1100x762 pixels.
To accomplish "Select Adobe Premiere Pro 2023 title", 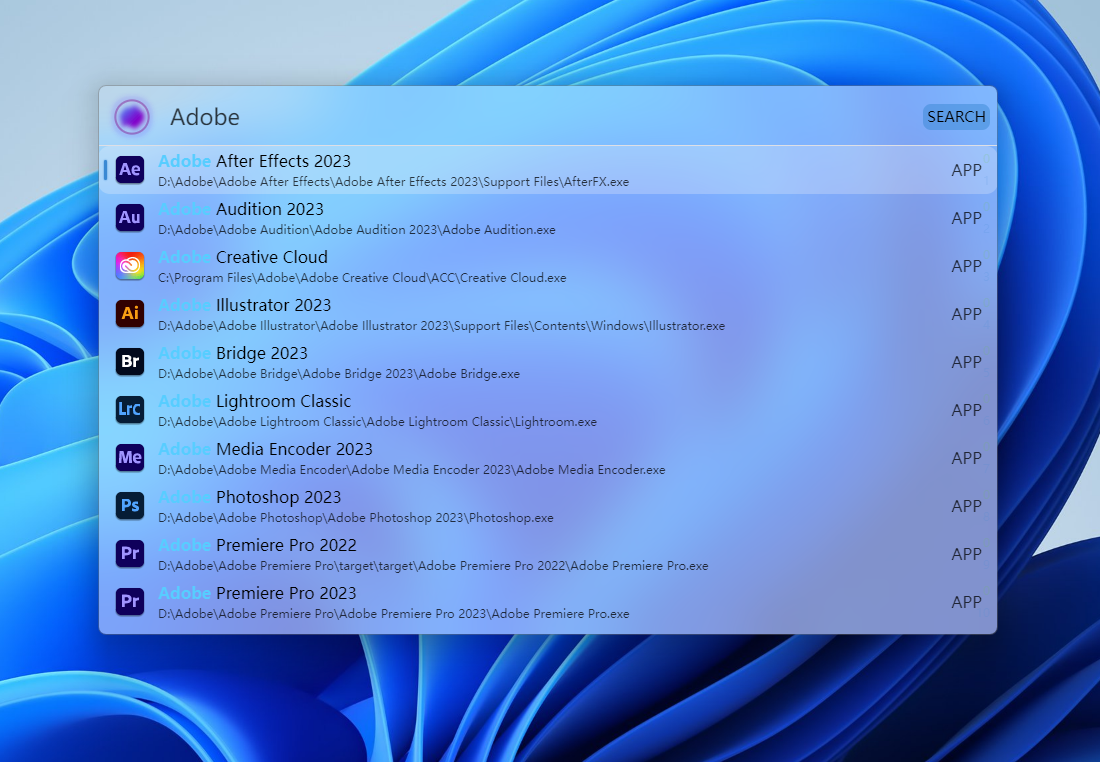I will pos(257,593).
